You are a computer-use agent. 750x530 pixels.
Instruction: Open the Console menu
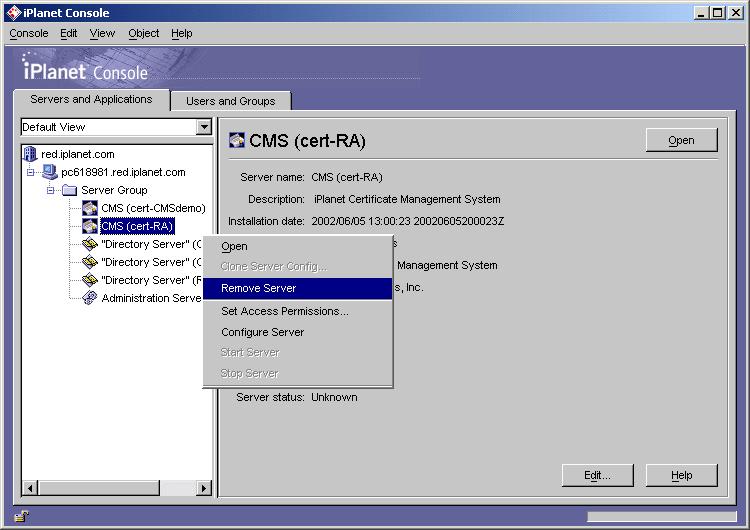point(29,33)
